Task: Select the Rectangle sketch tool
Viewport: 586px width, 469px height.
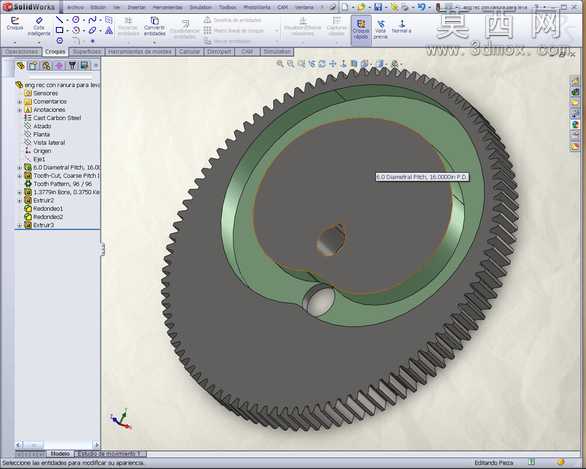Action: (59, 30)
